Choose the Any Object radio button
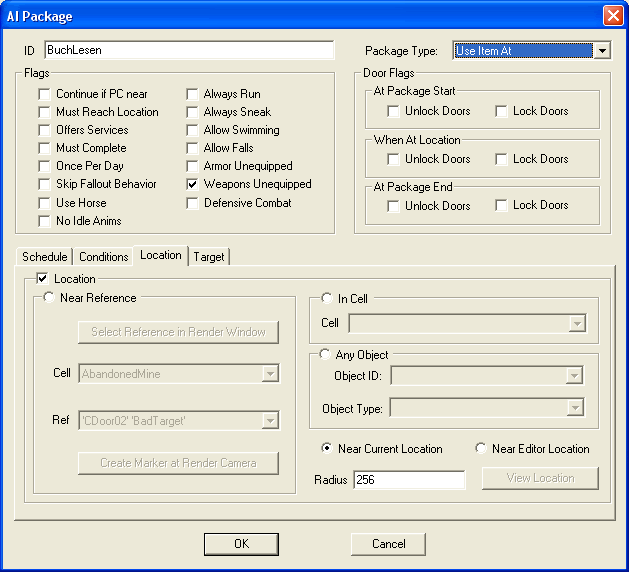629x572 pixels. point(327,354)
